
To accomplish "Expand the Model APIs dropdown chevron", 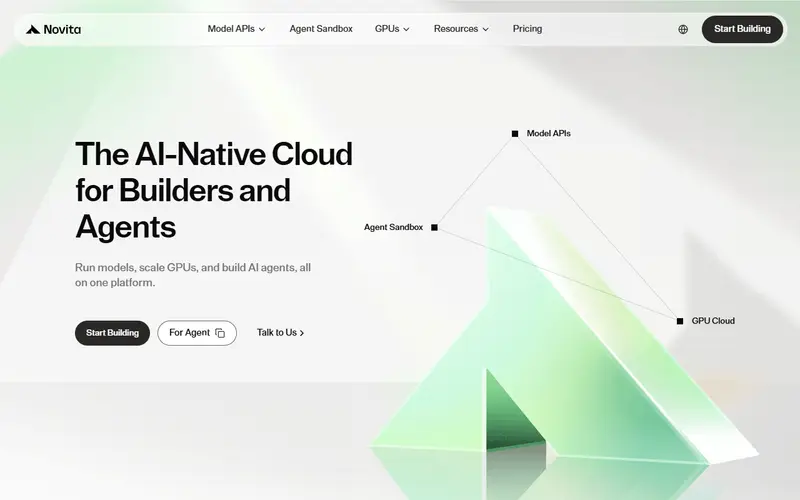I will 262,29.
